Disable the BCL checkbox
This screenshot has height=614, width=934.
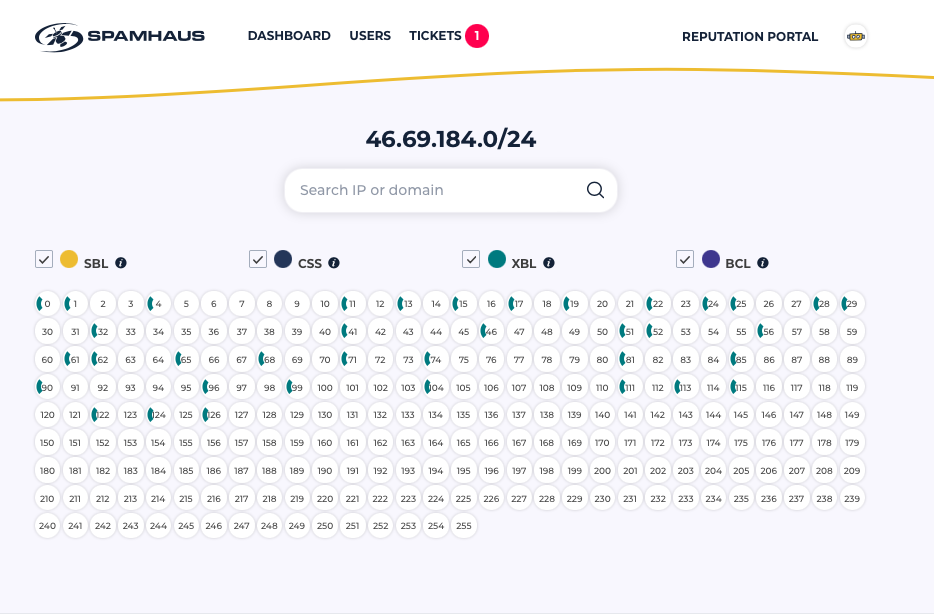tap(686, 259)
